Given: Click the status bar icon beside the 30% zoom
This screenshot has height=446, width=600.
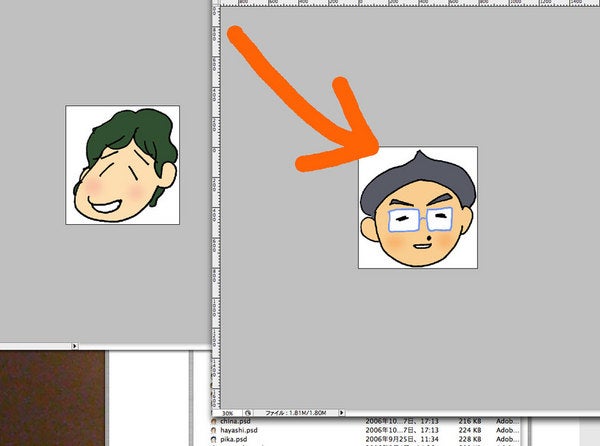Looking at the screenshot, I should pyautogui.click(x=250, y=411).
